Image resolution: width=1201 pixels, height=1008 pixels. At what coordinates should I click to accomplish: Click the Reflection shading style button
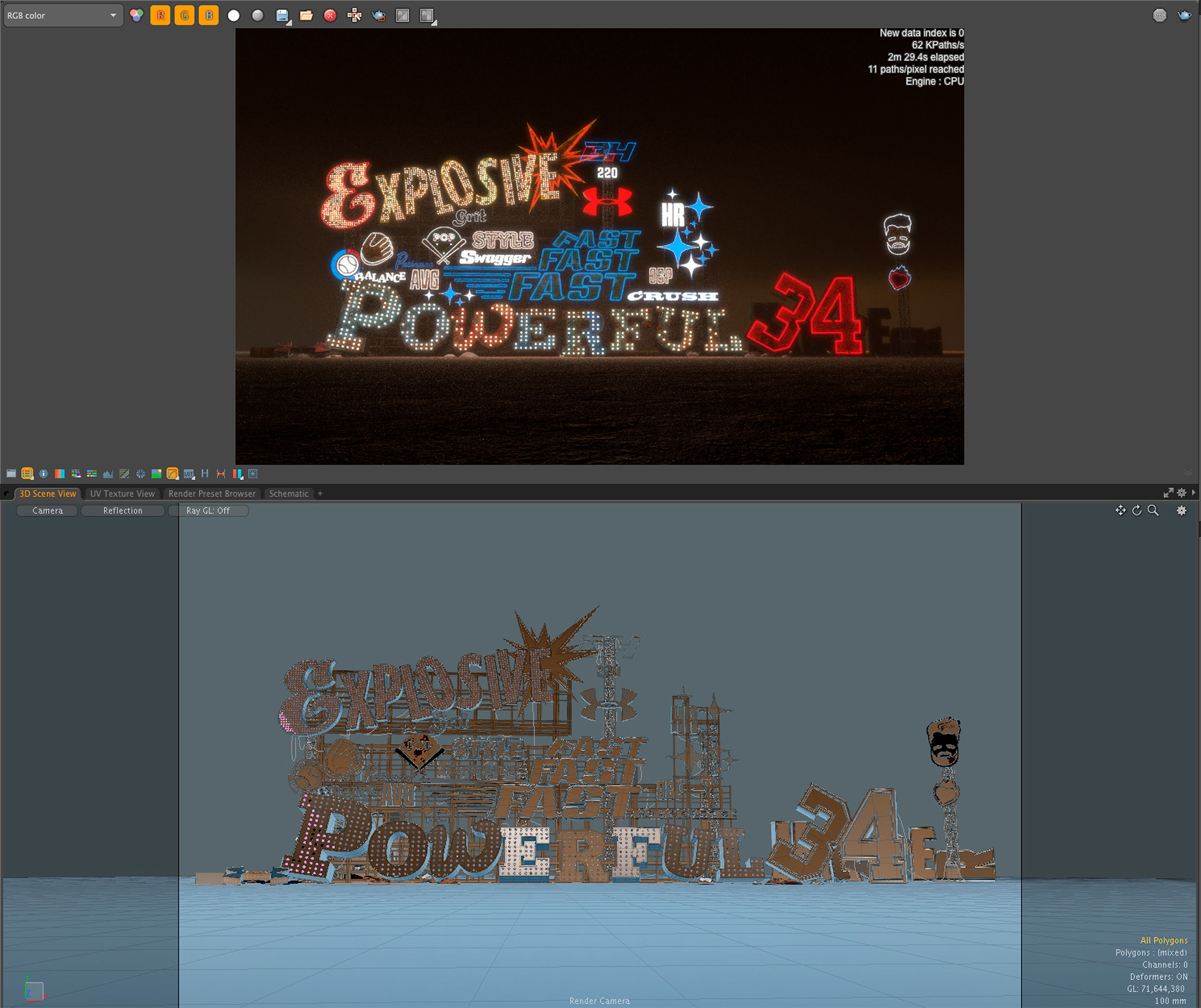click(x=123, y=511)
